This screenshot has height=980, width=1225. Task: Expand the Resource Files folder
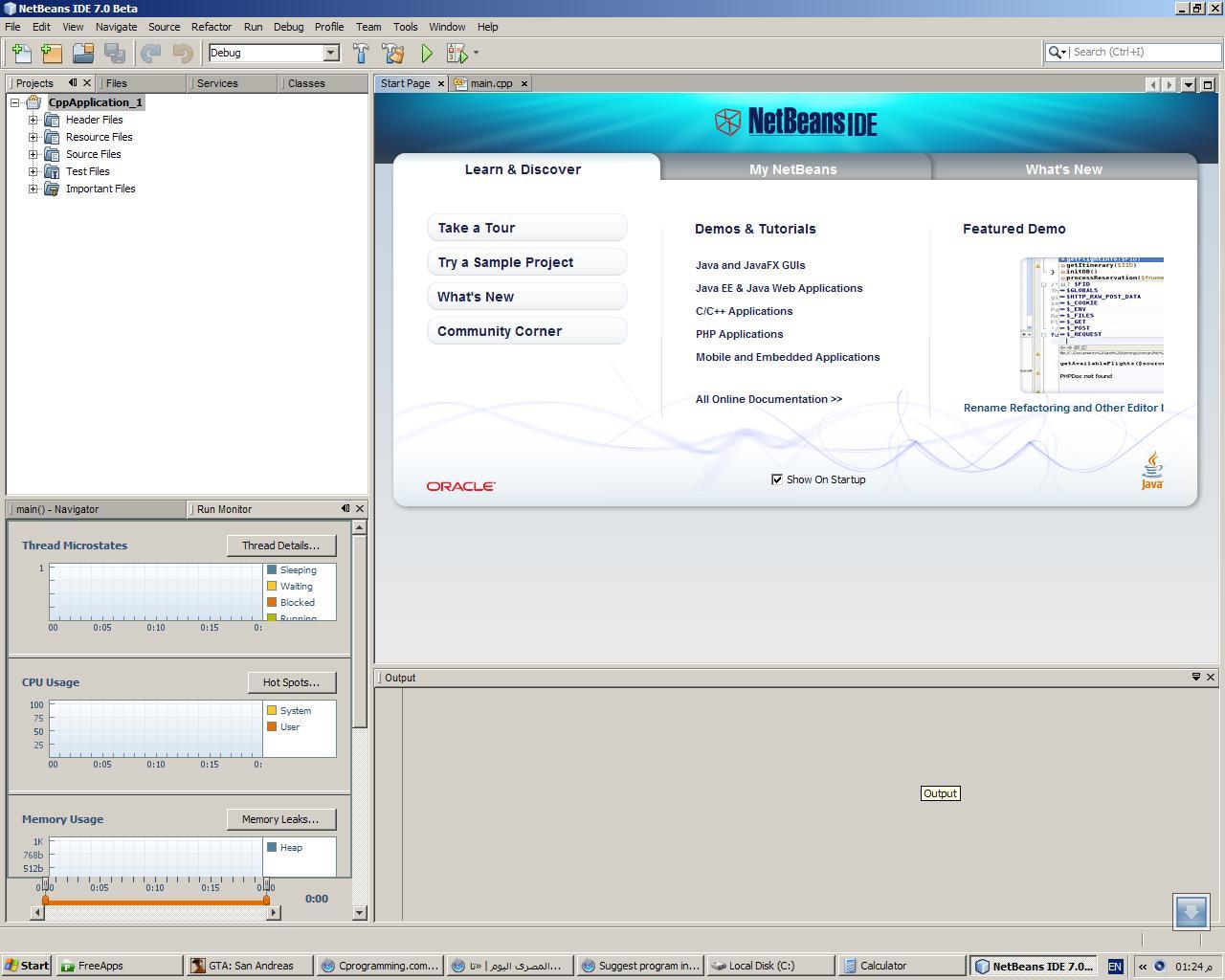(x=33, y=137)
